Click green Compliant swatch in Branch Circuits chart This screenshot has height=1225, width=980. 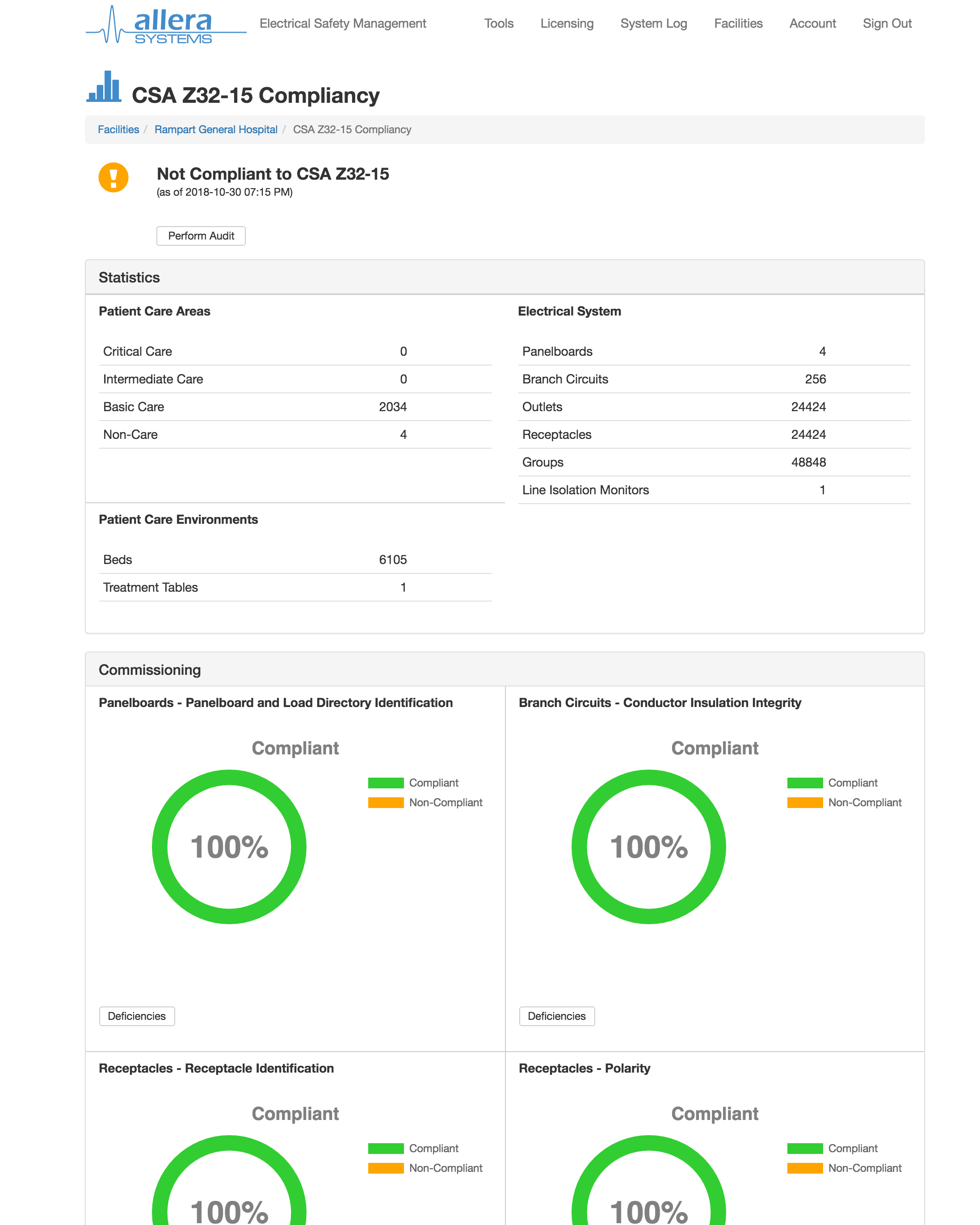coord(805,783)
